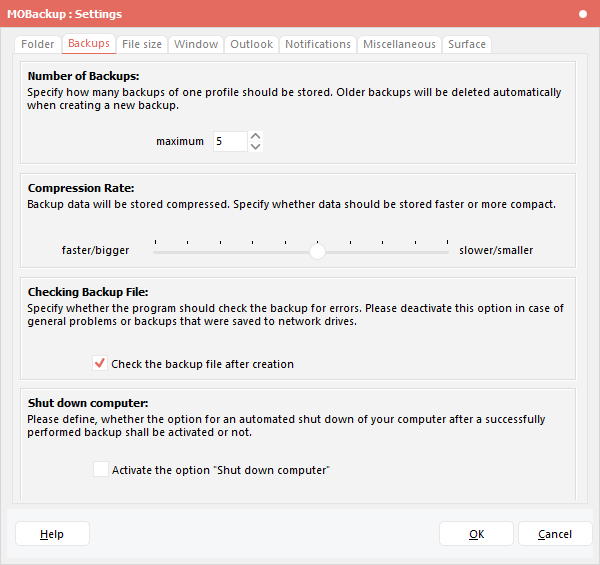Focus the maximum backups number field

(229, 142)
